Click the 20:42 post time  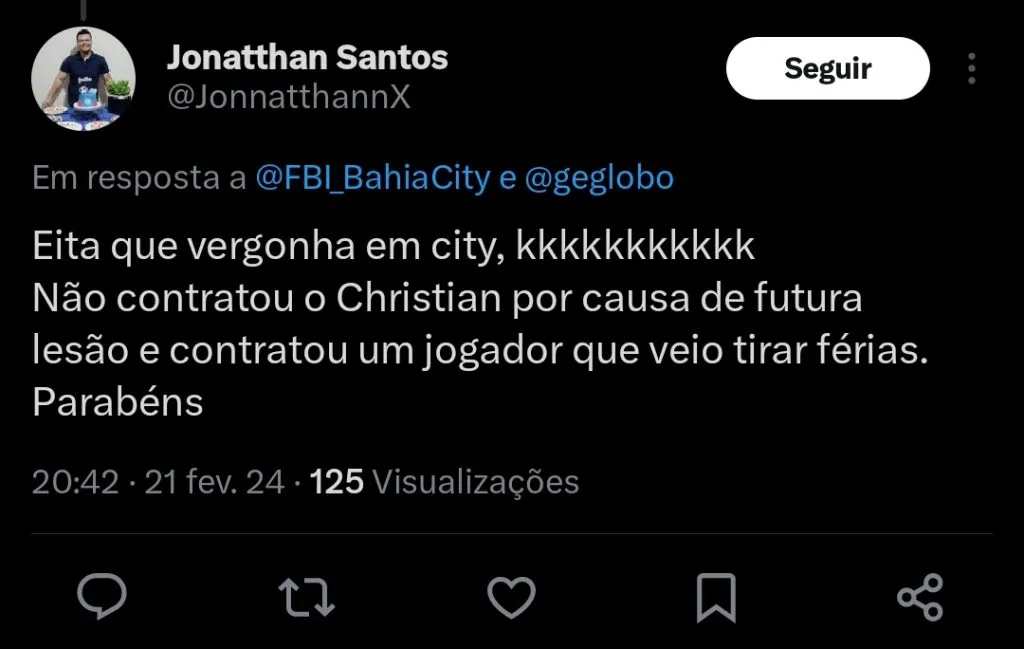point(75,482)
